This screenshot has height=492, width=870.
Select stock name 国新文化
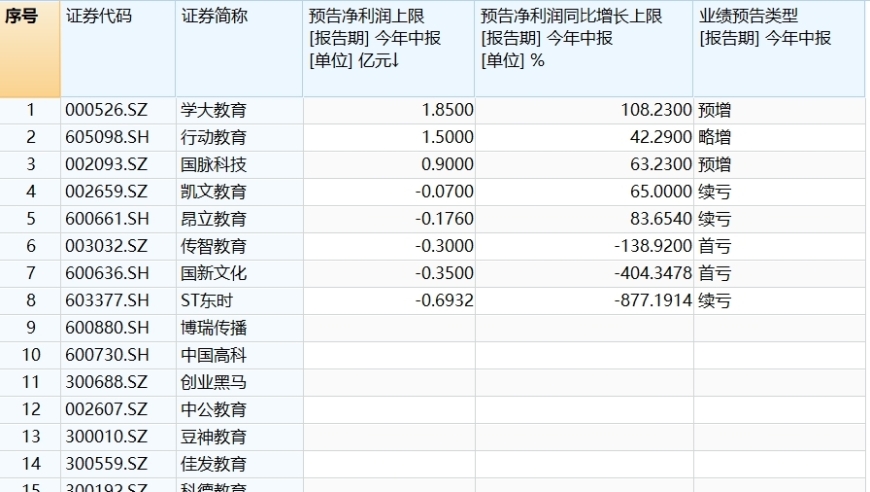(214, 273)
